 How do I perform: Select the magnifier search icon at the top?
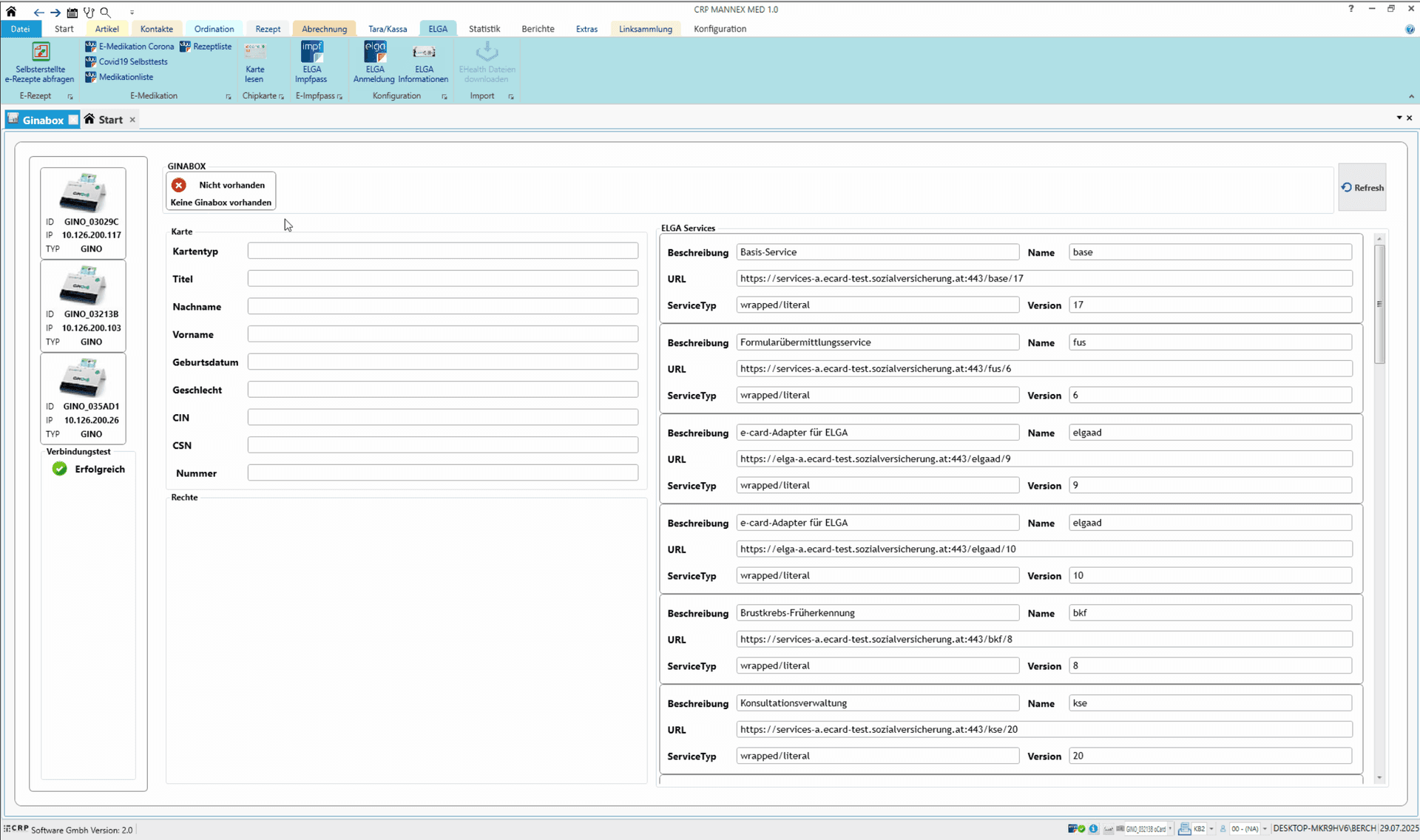(106, 12)
